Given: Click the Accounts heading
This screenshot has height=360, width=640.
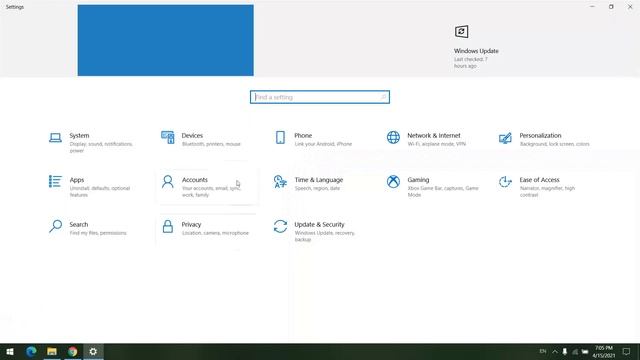Looking at the screenshot, I should [195, 180].
